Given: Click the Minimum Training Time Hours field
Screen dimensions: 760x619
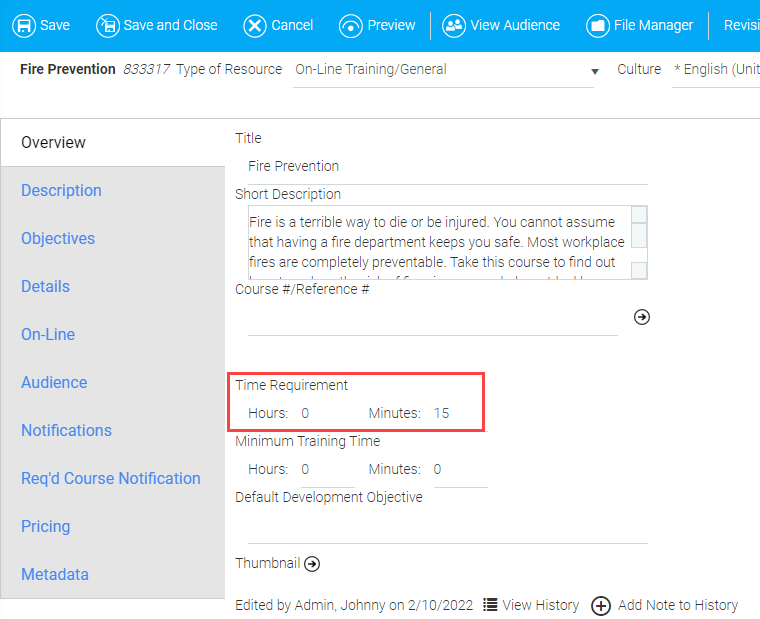Looking at the screenshot, I should click(x=326, y=469).
